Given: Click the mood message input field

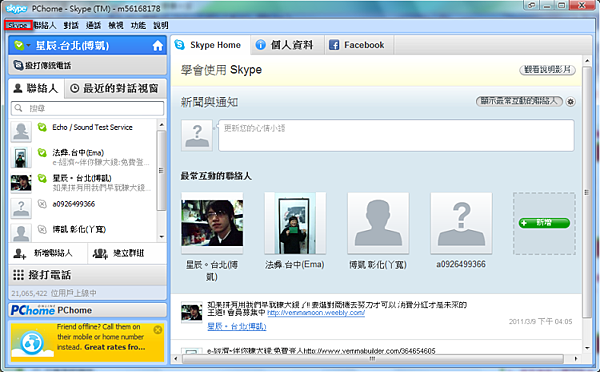Looking at the screenshot, I should [x=396, y=135].
